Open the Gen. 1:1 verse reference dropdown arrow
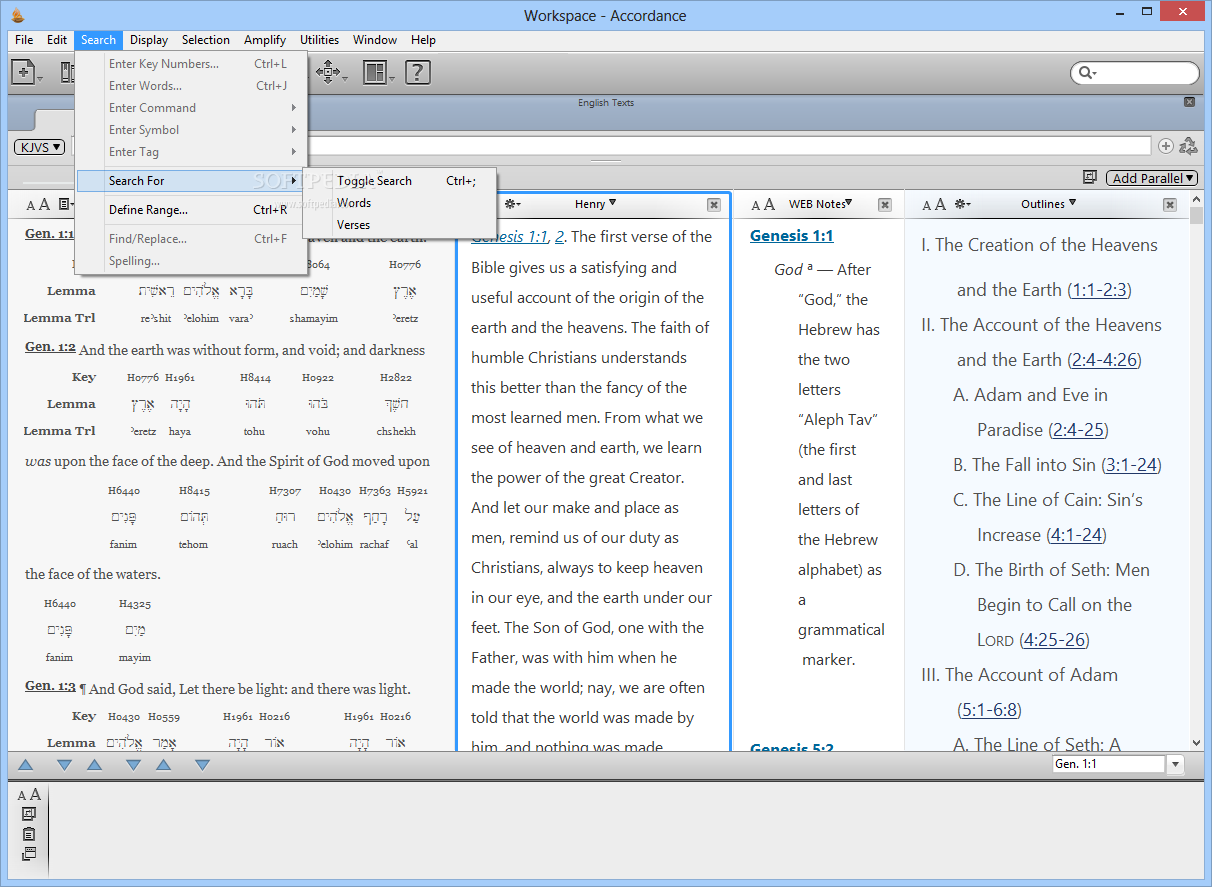The image size is (1212, 887). pyautogui.click(x=1175, y=764)
